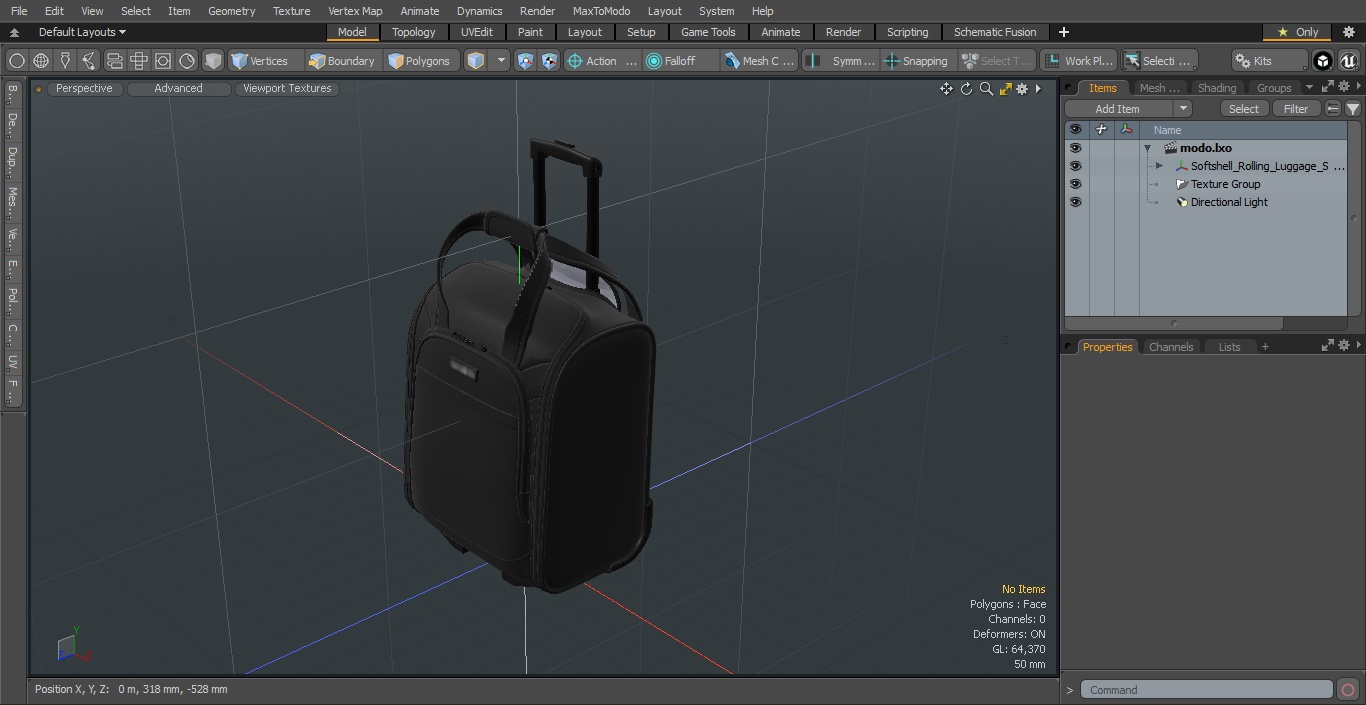The height and width of the screenshot is (705, 1366).
Task: Click the eye column header in Items list
Action: (1075, 130)
